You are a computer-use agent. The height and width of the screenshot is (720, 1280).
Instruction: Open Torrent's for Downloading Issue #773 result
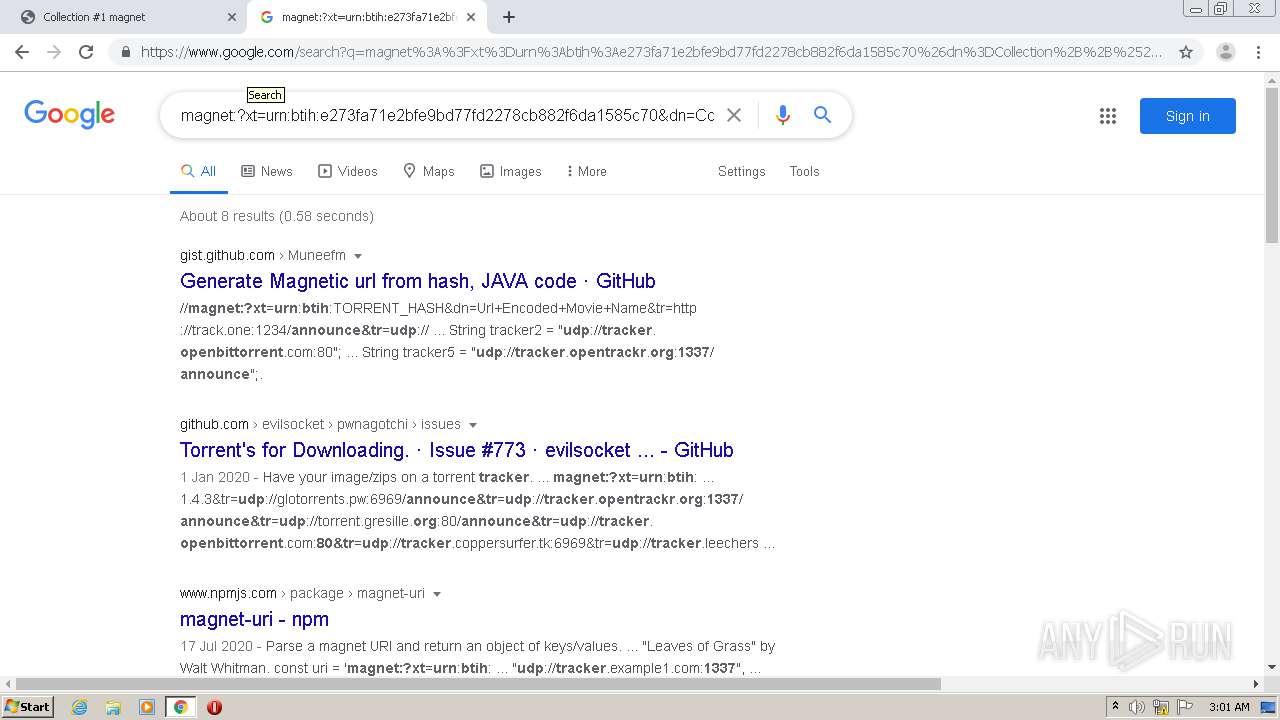[457, 450]
